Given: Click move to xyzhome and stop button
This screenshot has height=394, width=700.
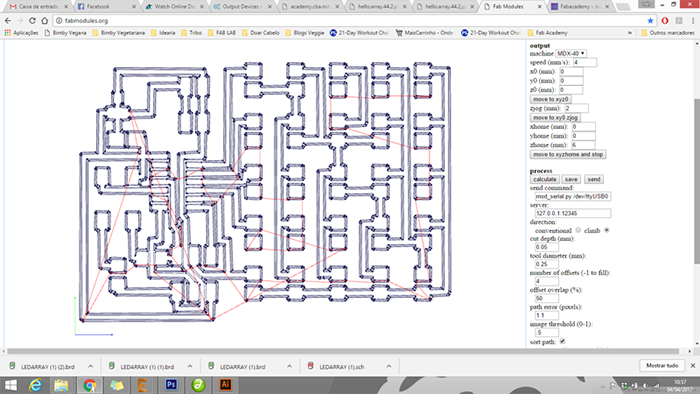Looking at the screenshot, I should click(x=568, y=154).
